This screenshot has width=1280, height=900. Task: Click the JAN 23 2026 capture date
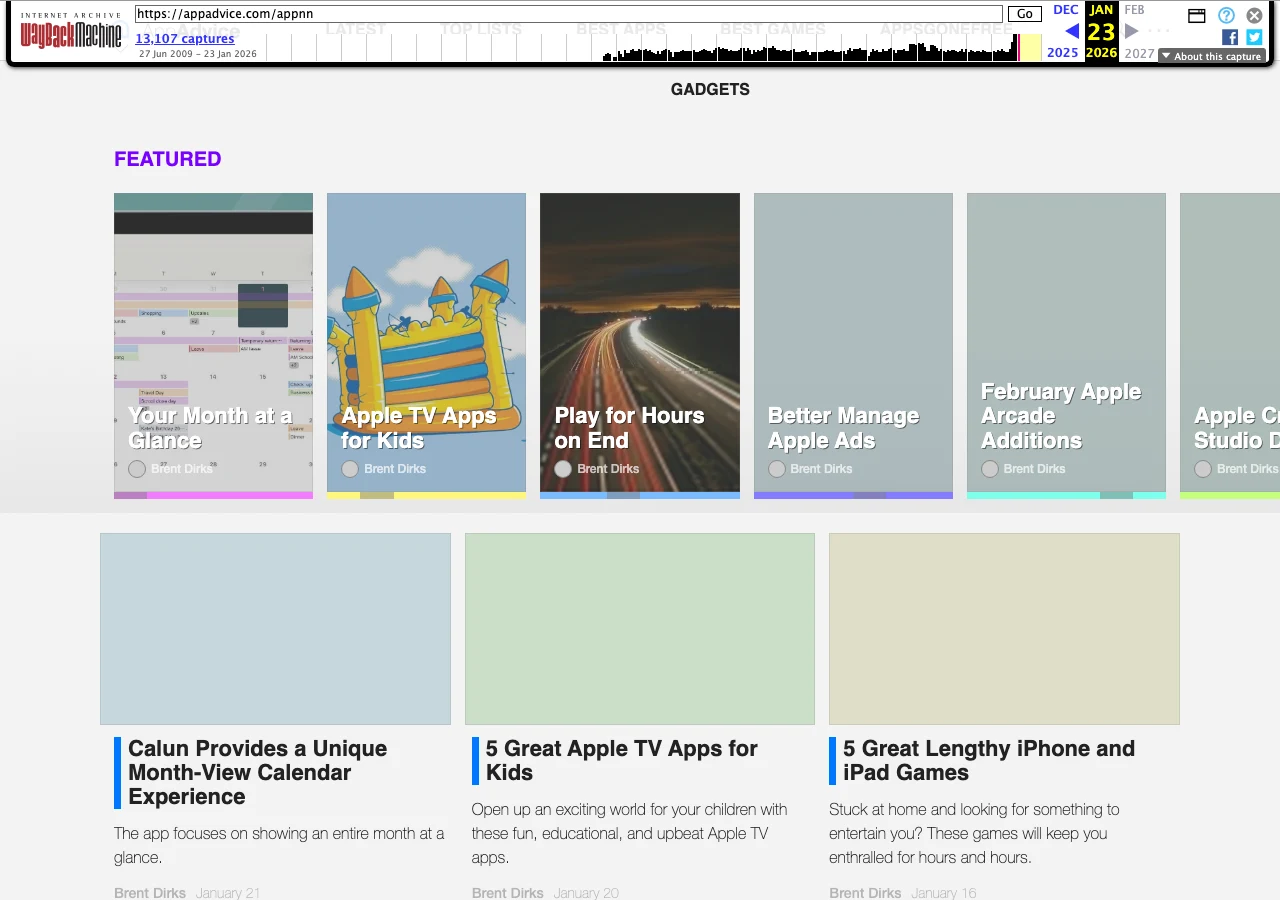coord(1101,31)
